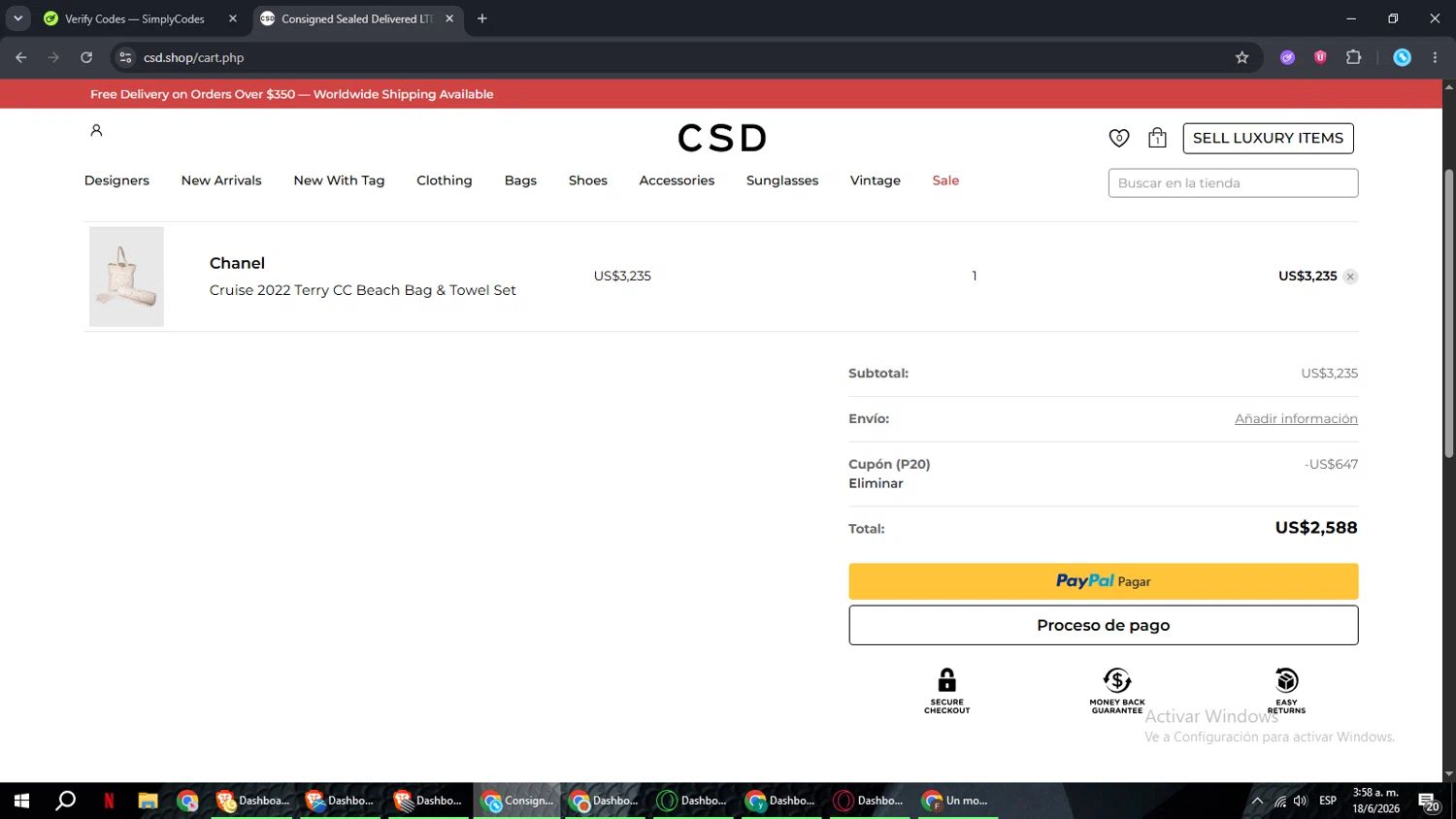This screenshot has height=819, width=1456.
Task: Close the Verify Codes SimplyCodes tab
Action: [233, 18]
